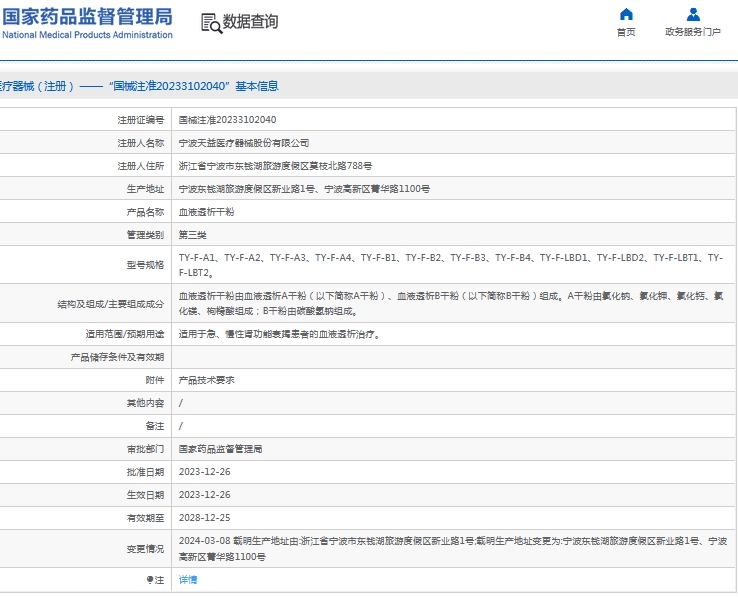
Task: Click the 变更情况 row label
Action: click(x=145, y=549)
